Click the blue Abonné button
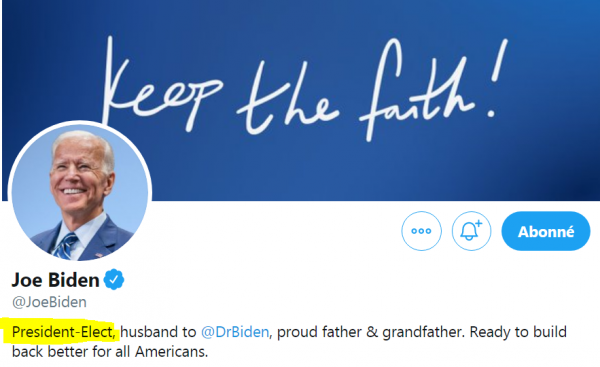The image size is (600, 367). (x=546, y=231)
